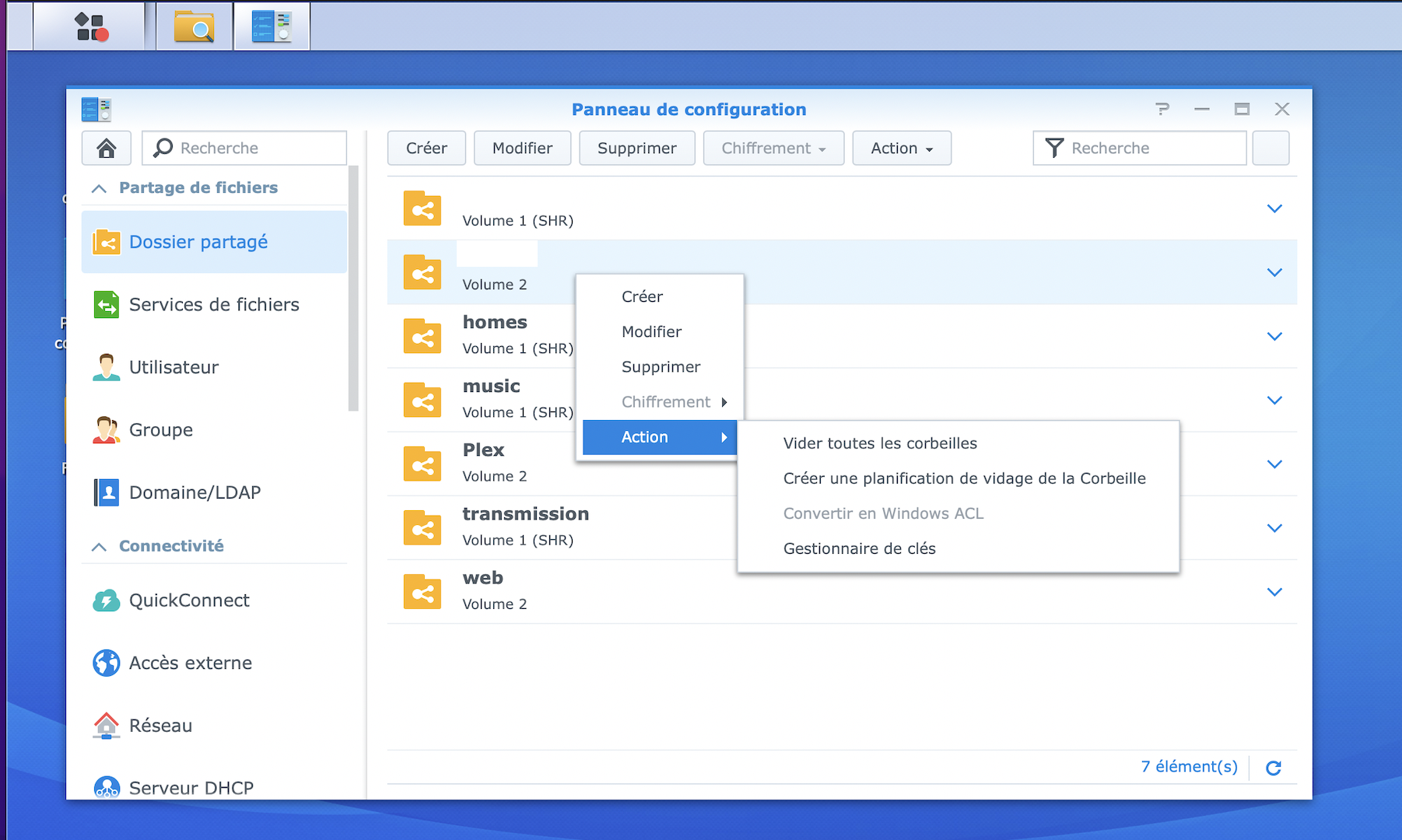Viewport: 1402px width, 840px height.
Task: Click the filter funnel icon
Action: tap(1054, 148)
